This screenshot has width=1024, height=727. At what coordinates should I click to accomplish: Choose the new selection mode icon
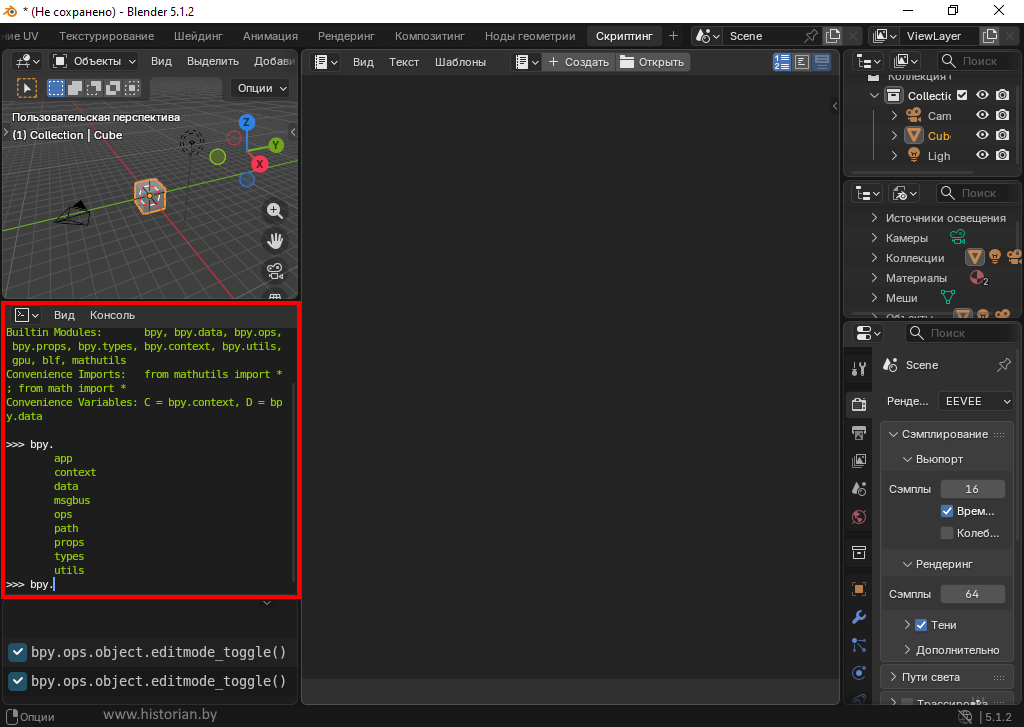pos(56,88)
